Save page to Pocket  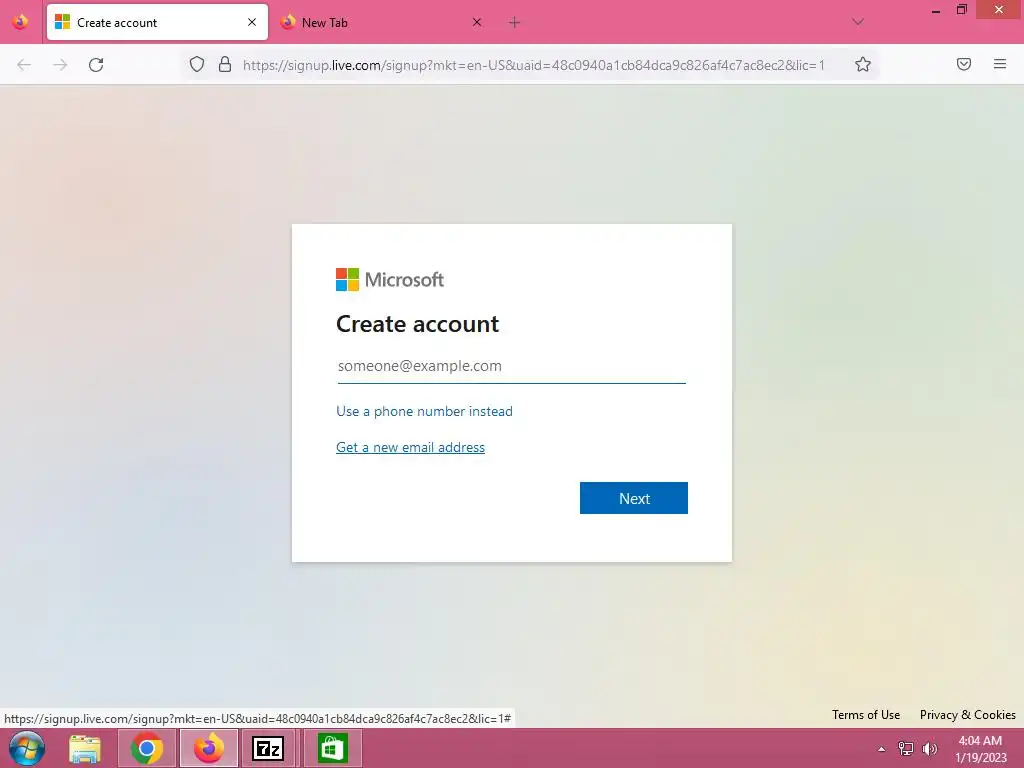[964, 64]
